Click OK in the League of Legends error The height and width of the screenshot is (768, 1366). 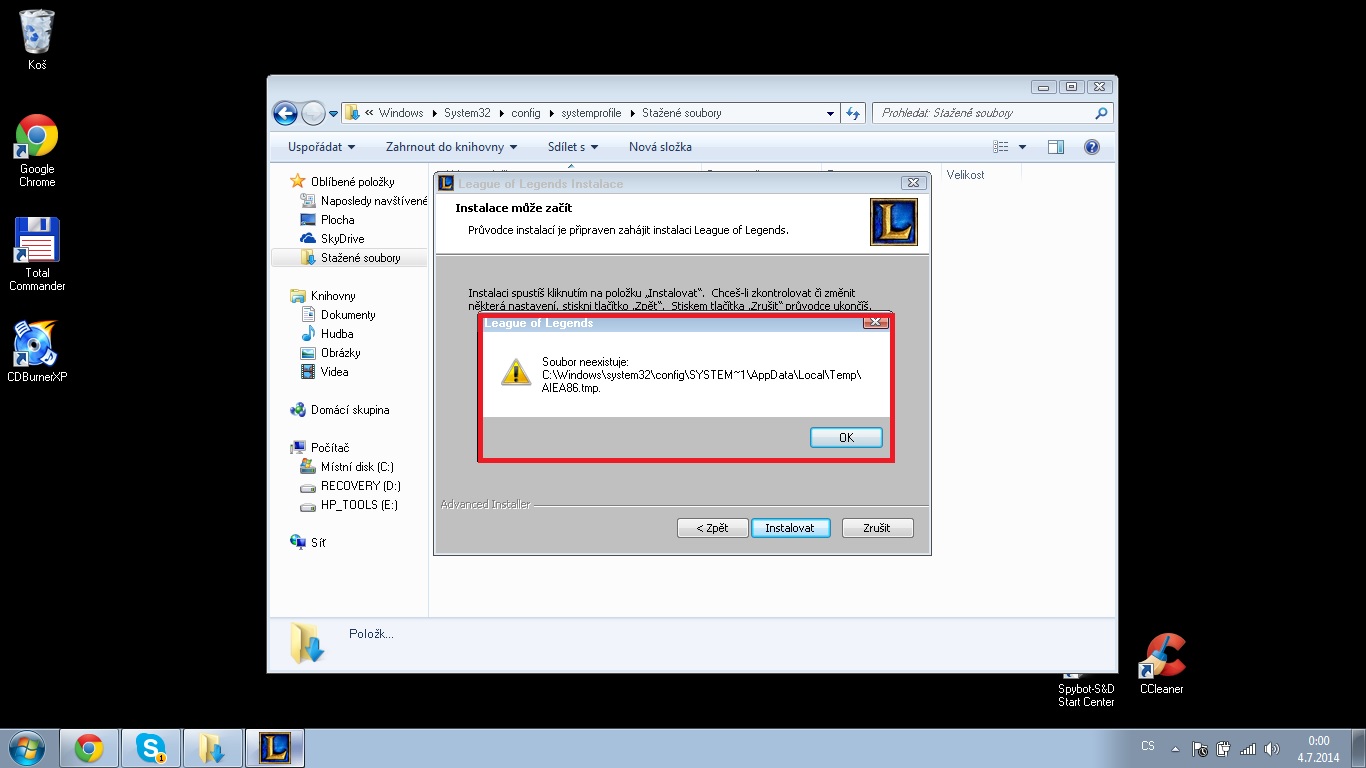[846, 438]
